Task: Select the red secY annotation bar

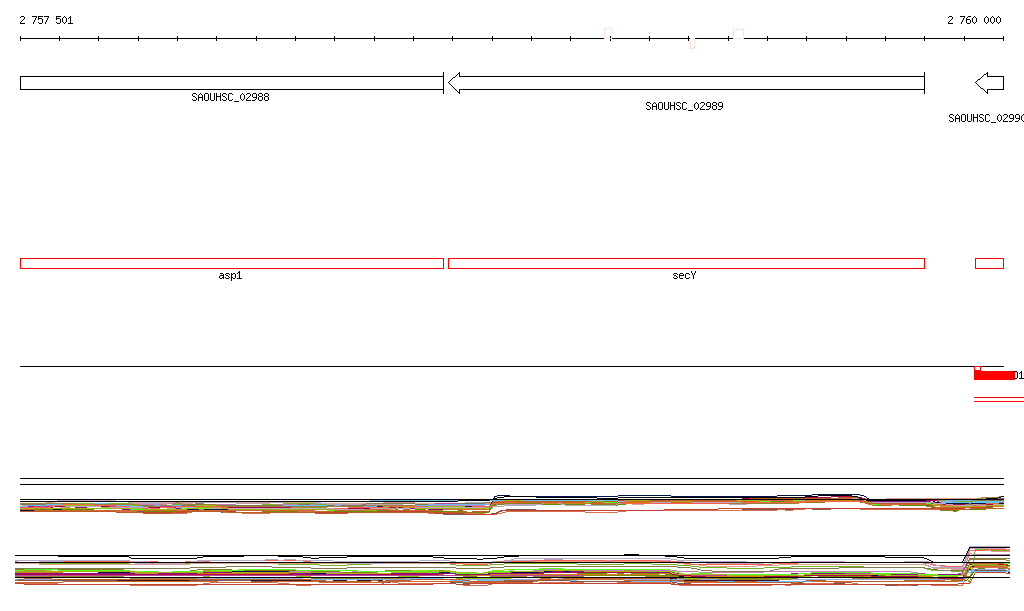Action: pos(686,264)
